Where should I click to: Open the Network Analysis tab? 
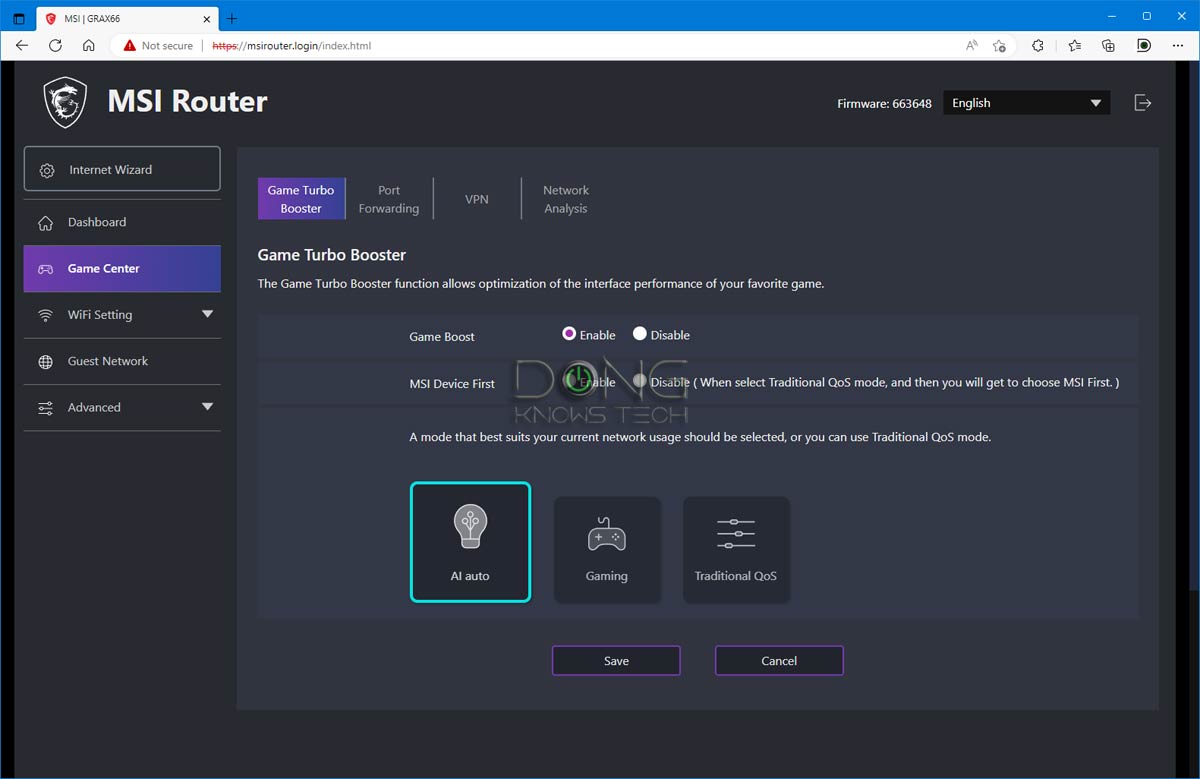click(566, 199)
